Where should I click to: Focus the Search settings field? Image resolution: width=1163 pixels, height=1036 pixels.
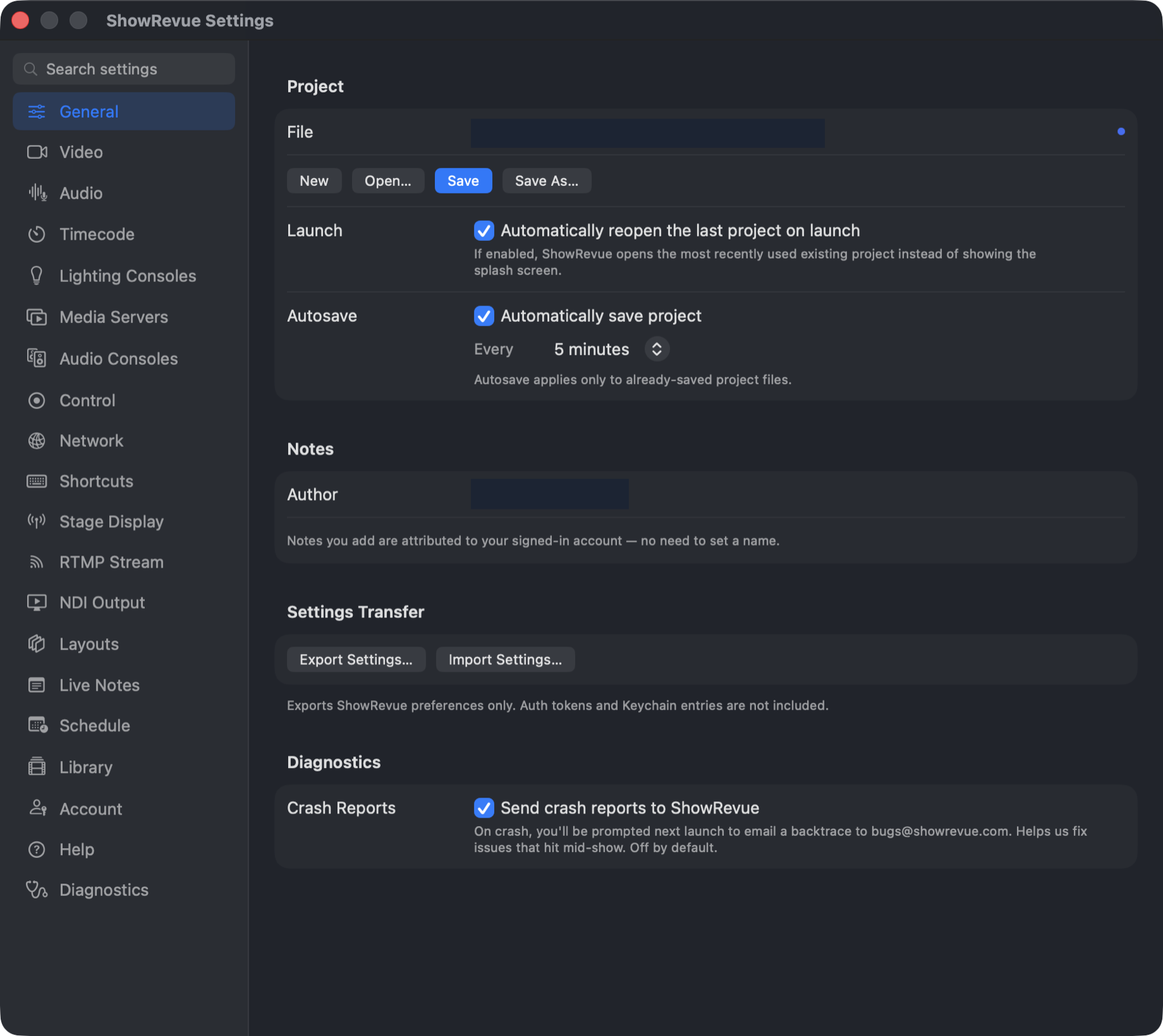point(123,69)
